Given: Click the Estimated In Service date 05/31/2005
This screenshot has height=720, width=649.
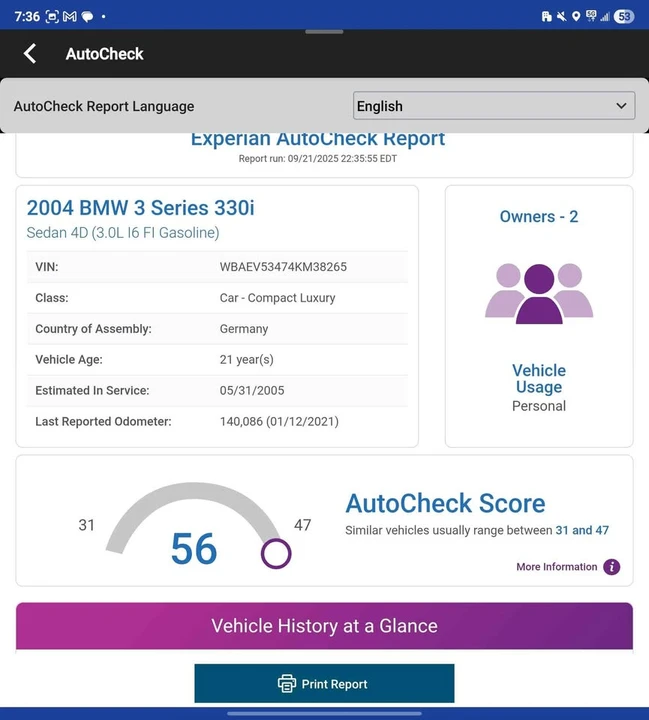Looking at the screenshot, I should tap(252, 390).
